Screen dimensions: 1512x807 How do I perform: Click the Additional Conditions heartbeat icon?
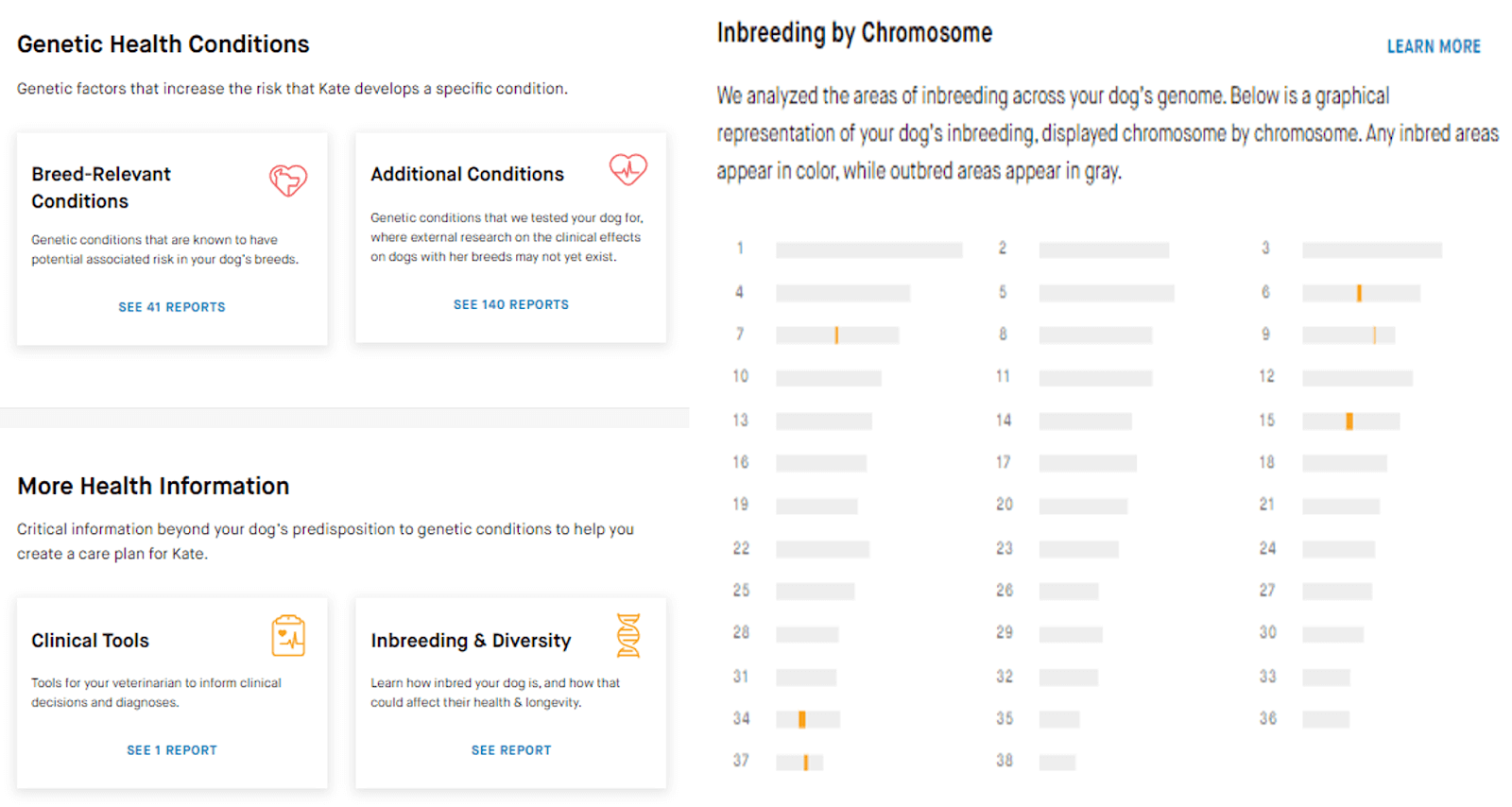tap(627, 169)
